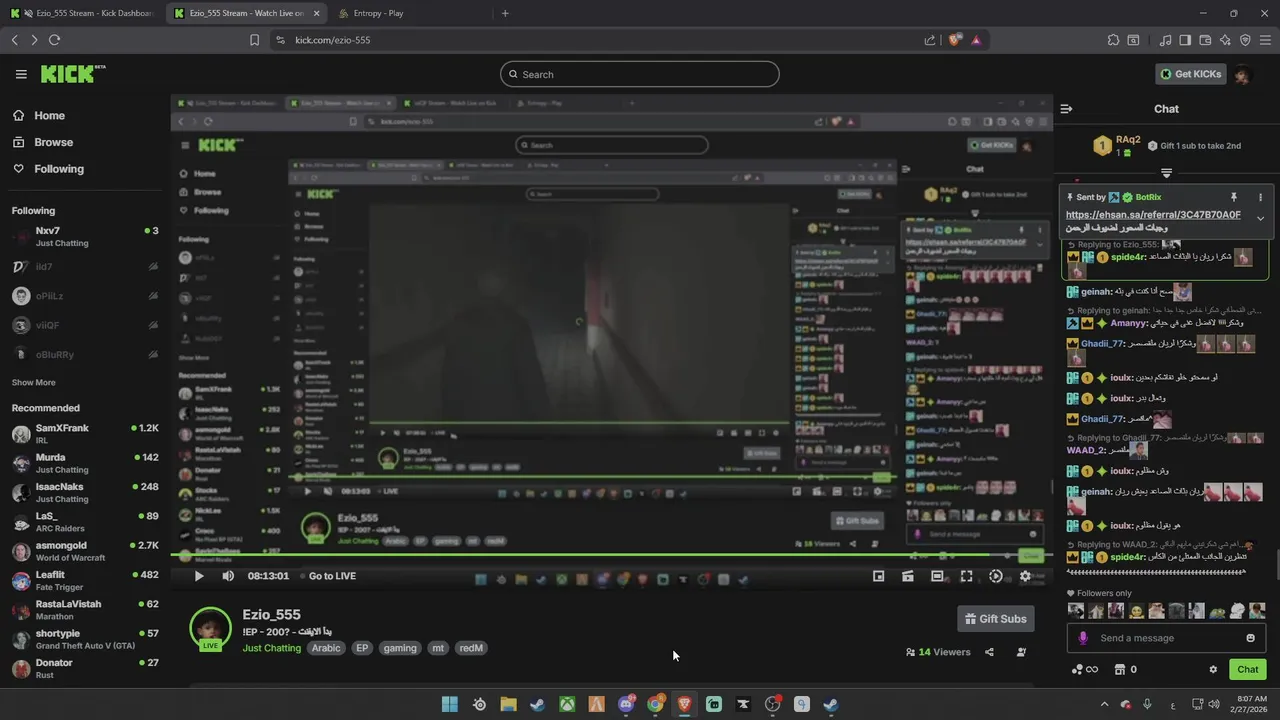1280x720 pixels.
Task: Select the Ezio_555 Stream Watch Live tab
Action: pyautogui.click(x=246, y=13)
